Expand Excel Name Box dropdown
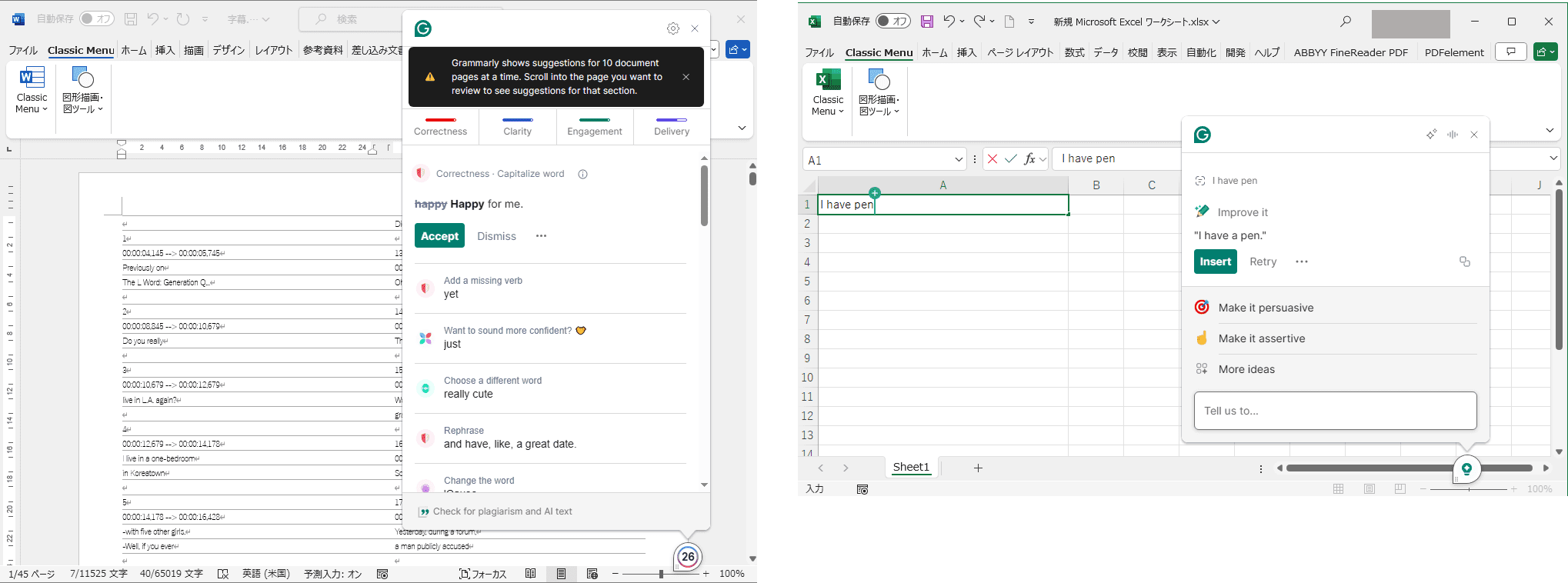This screenshot has width=1568, height=583. coord(959,159)
